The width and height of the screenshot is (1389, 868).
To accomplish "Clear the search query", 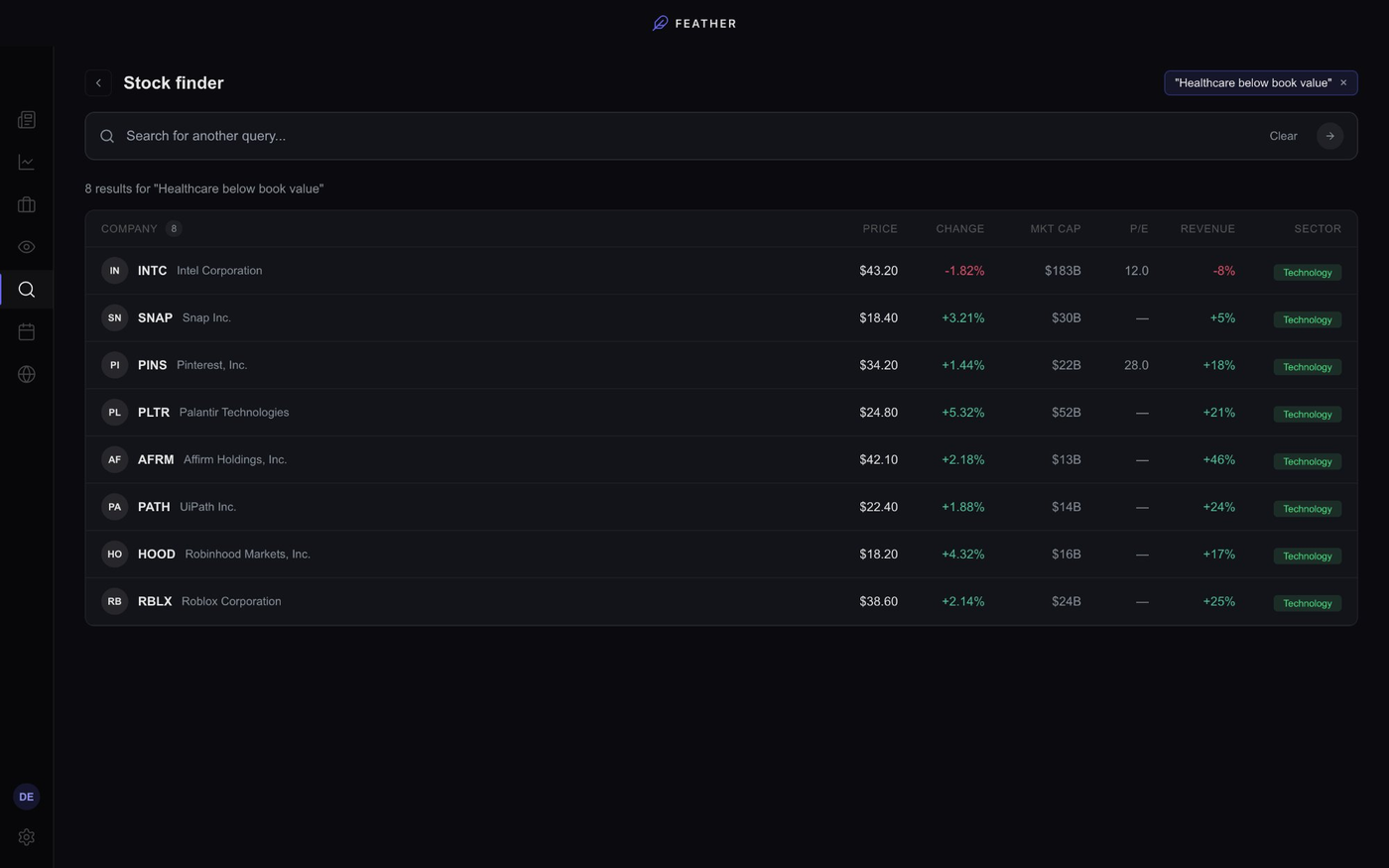I will pos(1282,135).
